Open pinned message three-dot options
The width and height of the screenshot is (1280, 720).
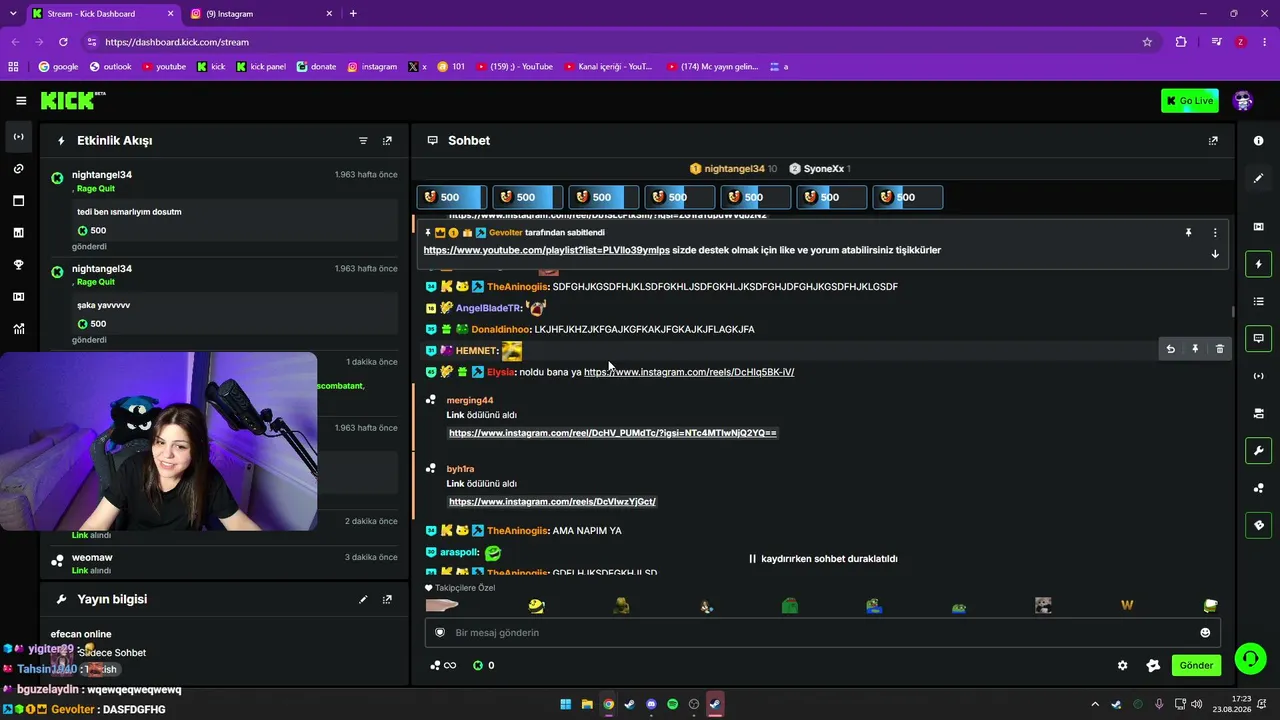tap(1215, 233)
